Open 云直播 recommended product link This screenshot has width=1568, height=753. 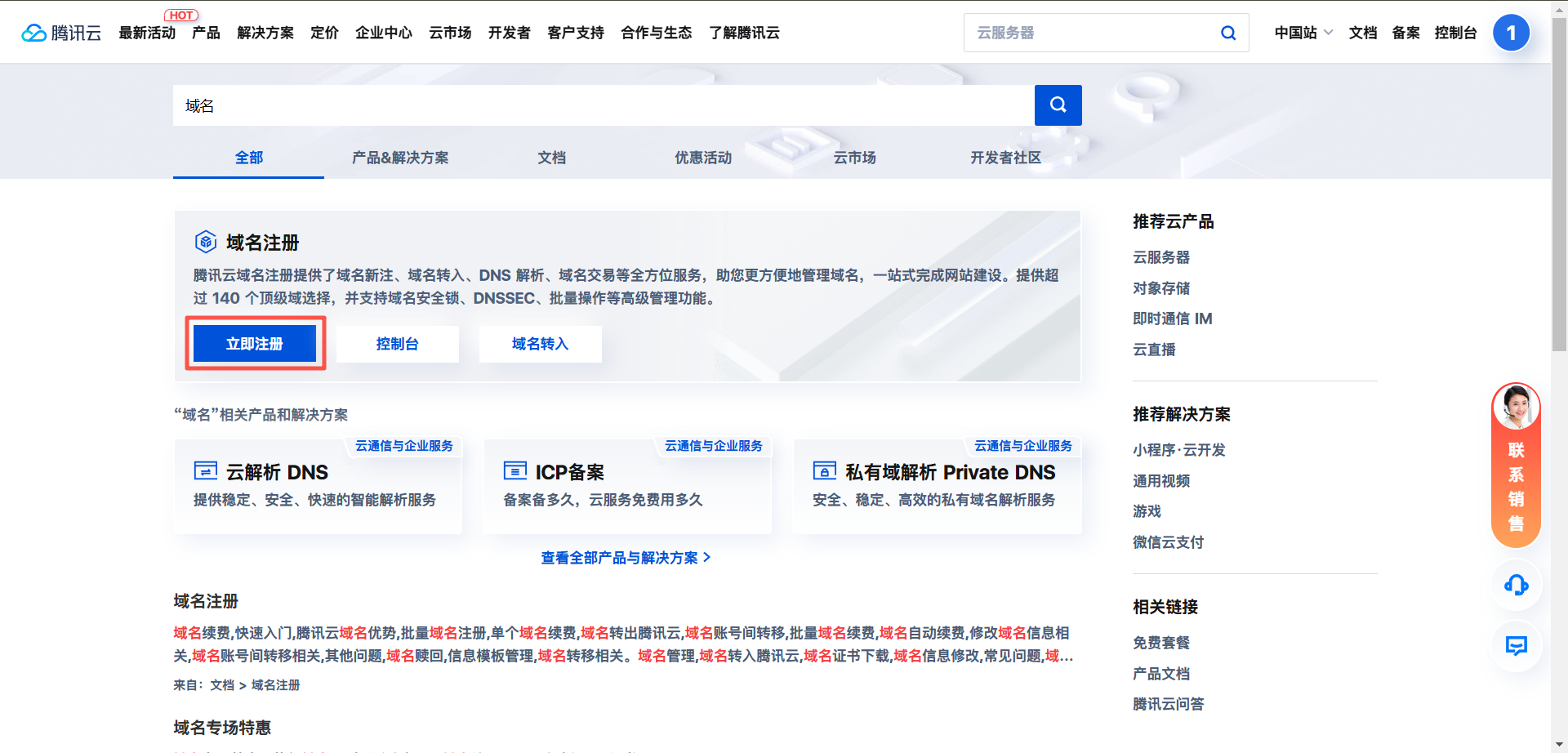(x=1154, y=350)
